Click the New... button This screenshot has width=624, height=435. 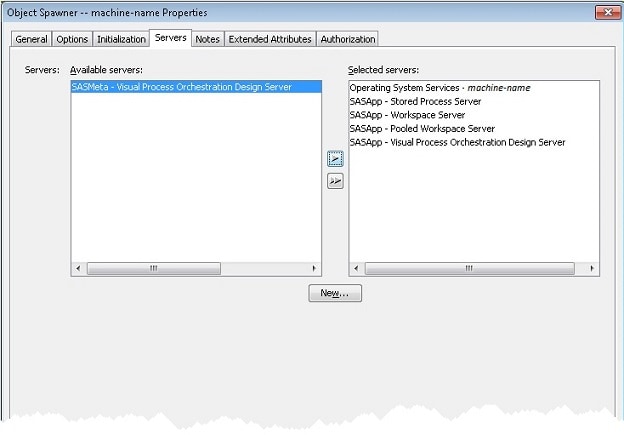[x=335, y=293]
